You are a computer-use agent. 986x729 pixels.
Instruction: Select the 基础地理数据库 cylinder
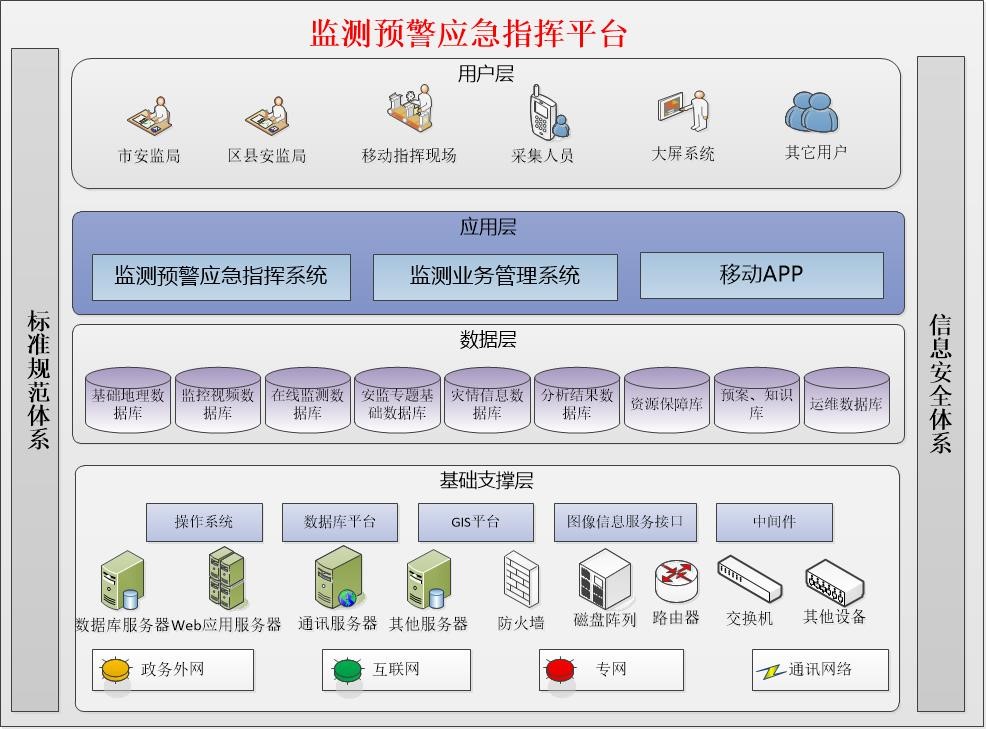128,401
